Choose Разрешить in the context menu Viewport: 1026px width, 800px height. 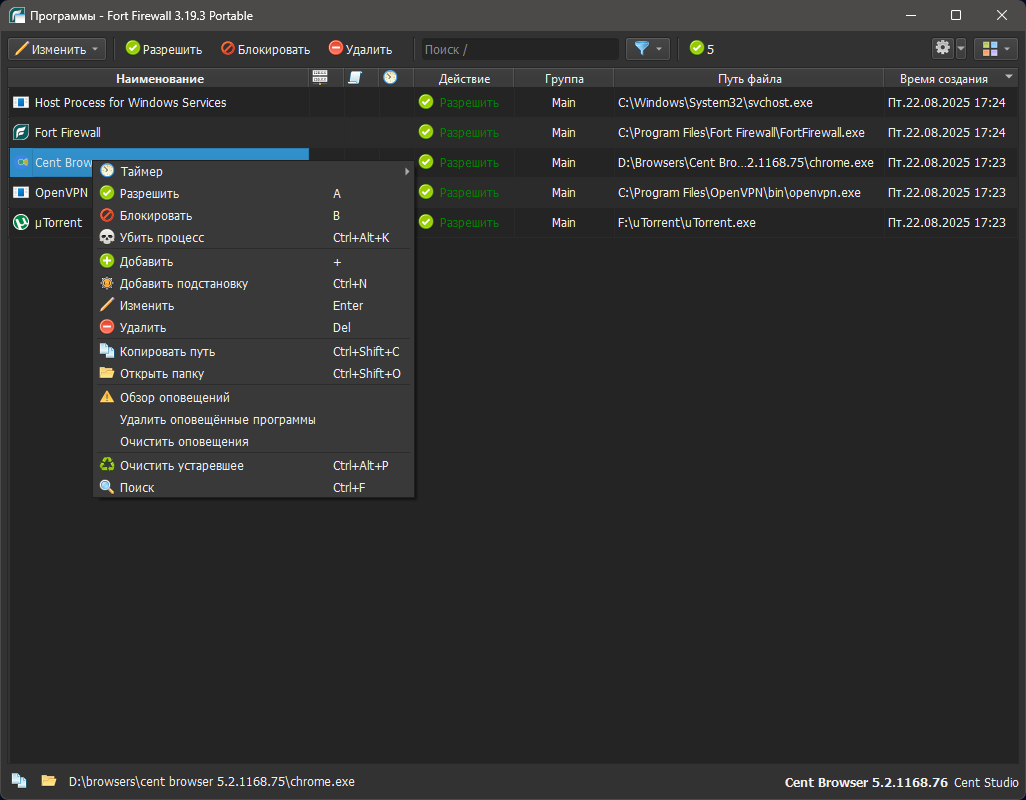[x=254, y=194]
